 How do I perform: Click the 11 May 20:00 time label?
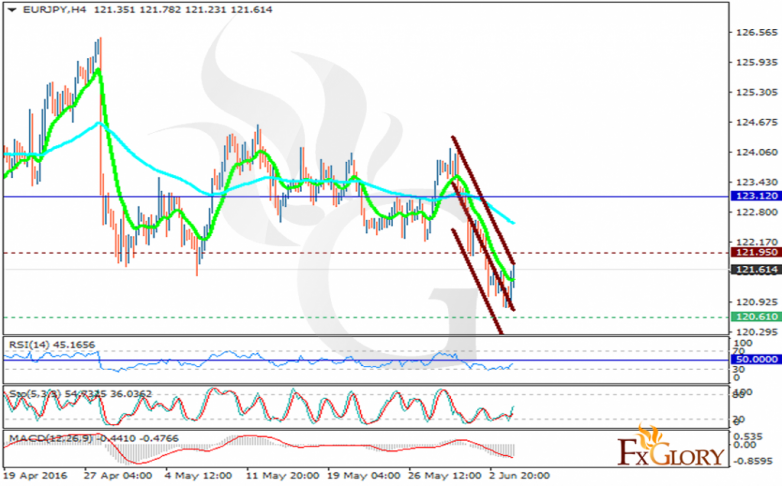[x=282, y=476]
